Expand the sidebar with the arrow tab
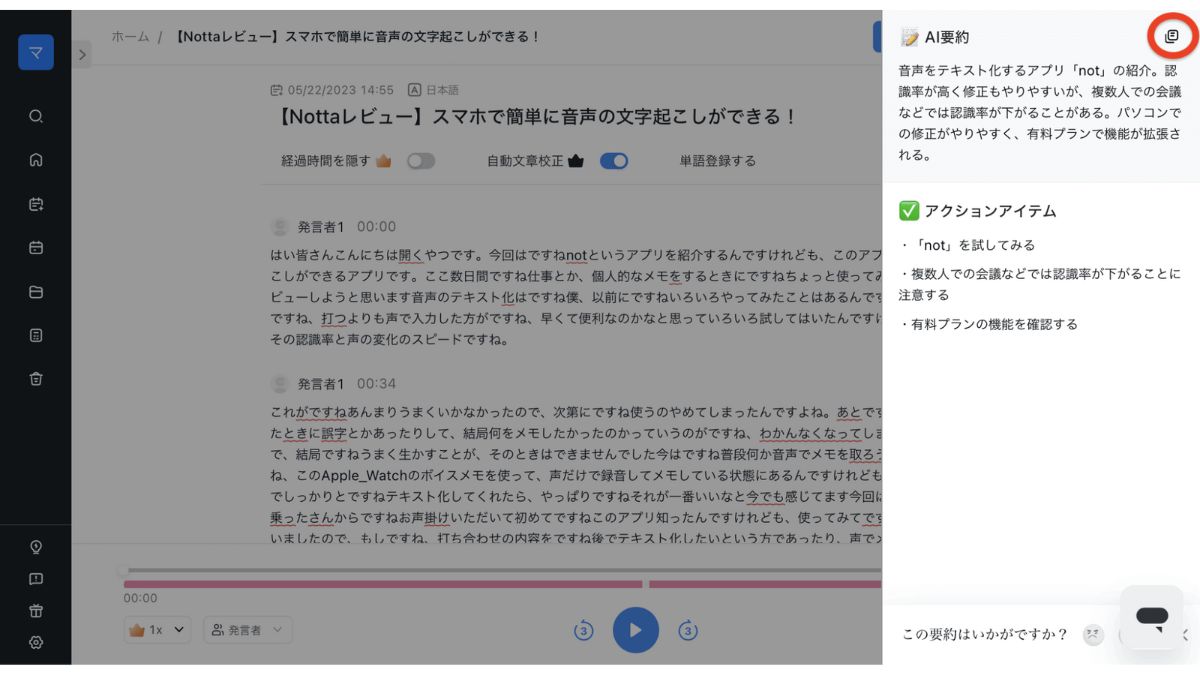 pos(82,54)
